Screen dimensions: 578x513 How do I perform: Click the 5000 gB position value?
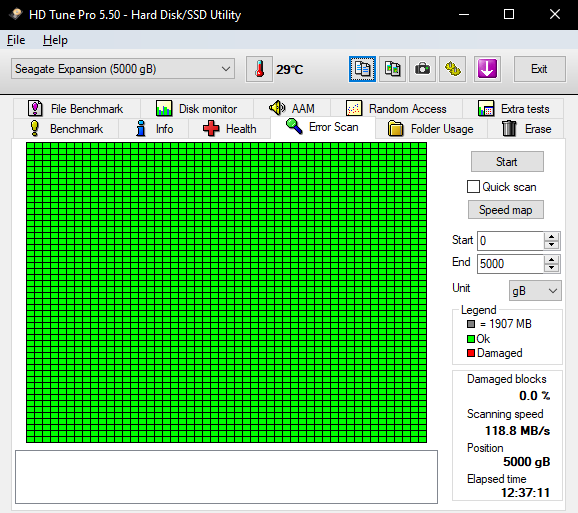click(526, 461)
